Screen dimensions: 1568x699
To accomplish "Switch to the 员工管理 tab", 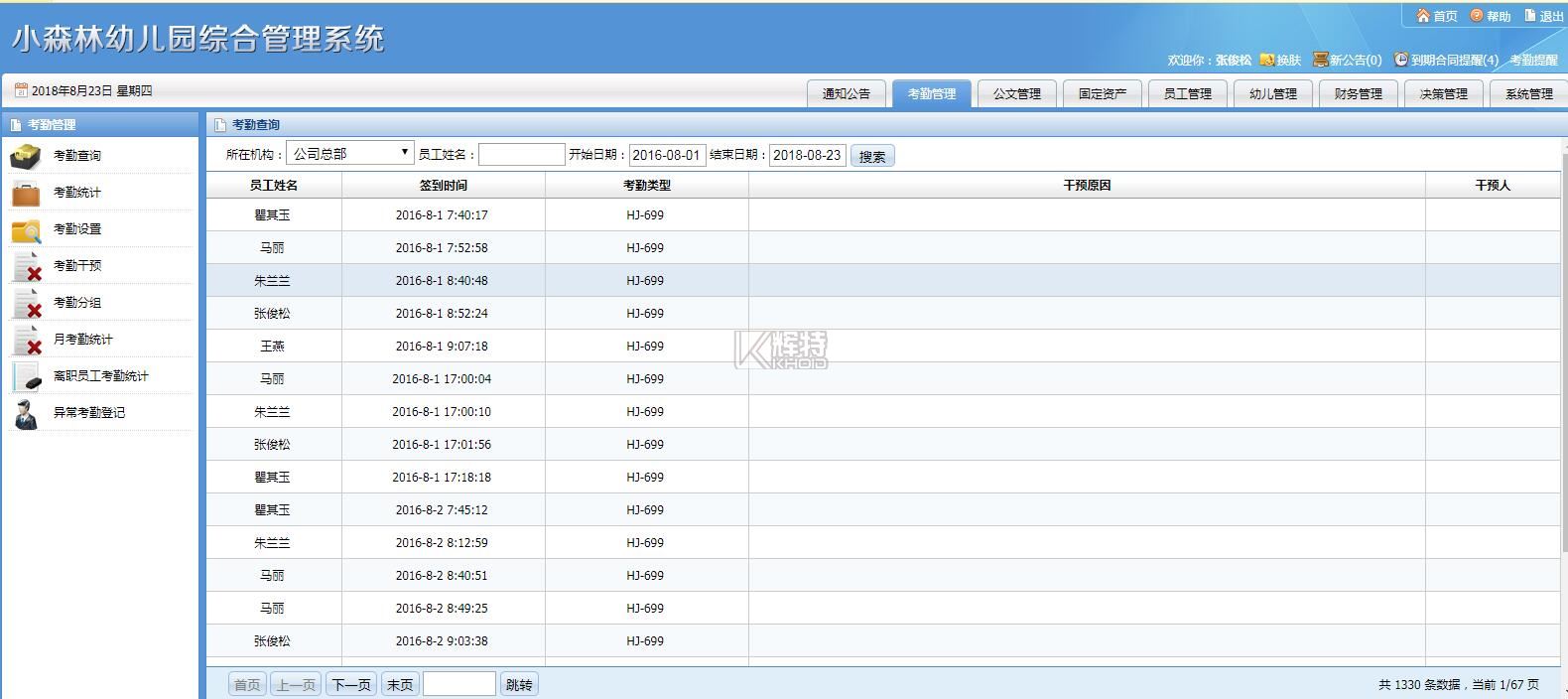I will pos(1187,93).
